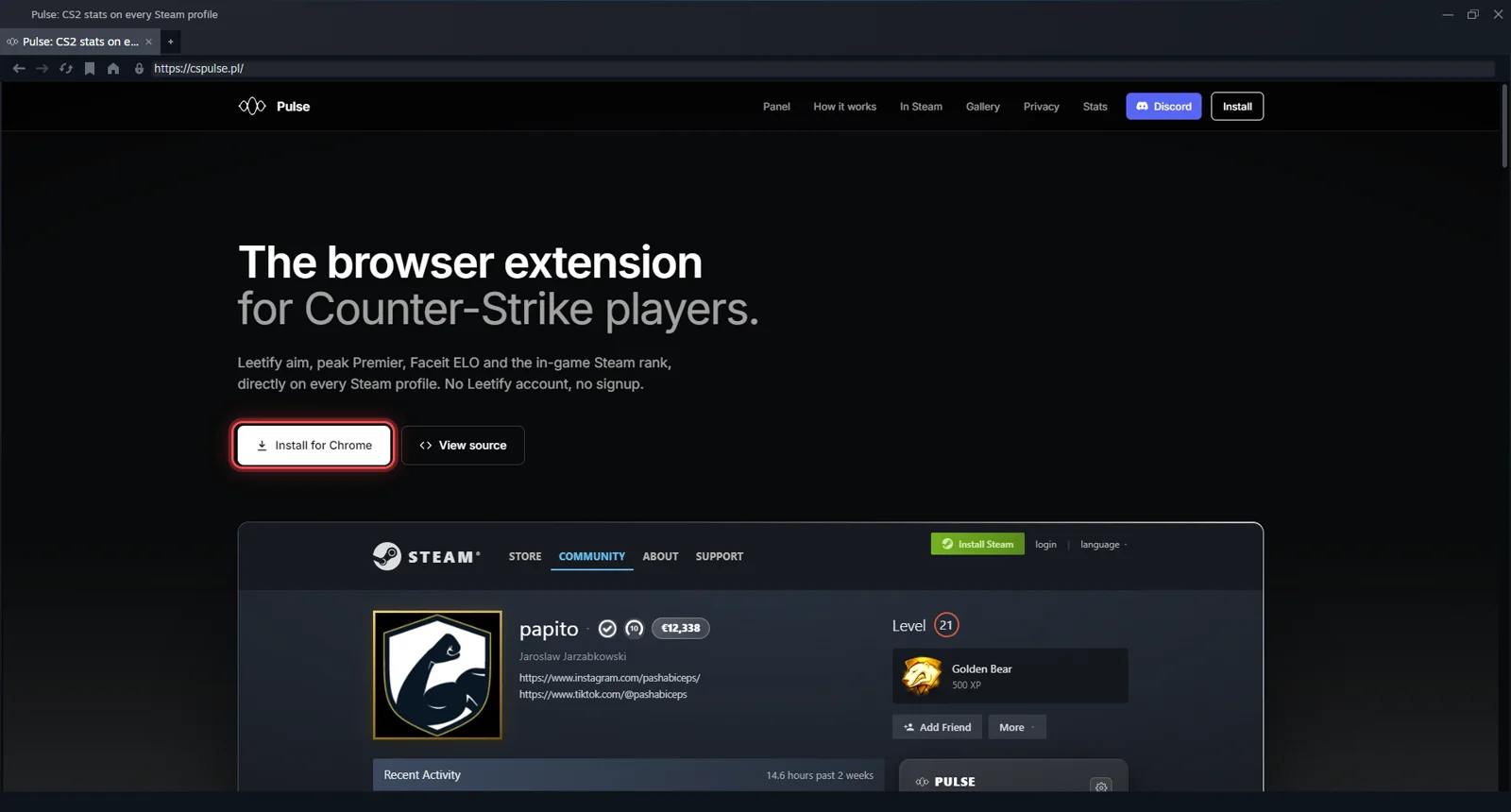Click the Recent Activity header
The image size is (1511, 812).
click(628, 774)
